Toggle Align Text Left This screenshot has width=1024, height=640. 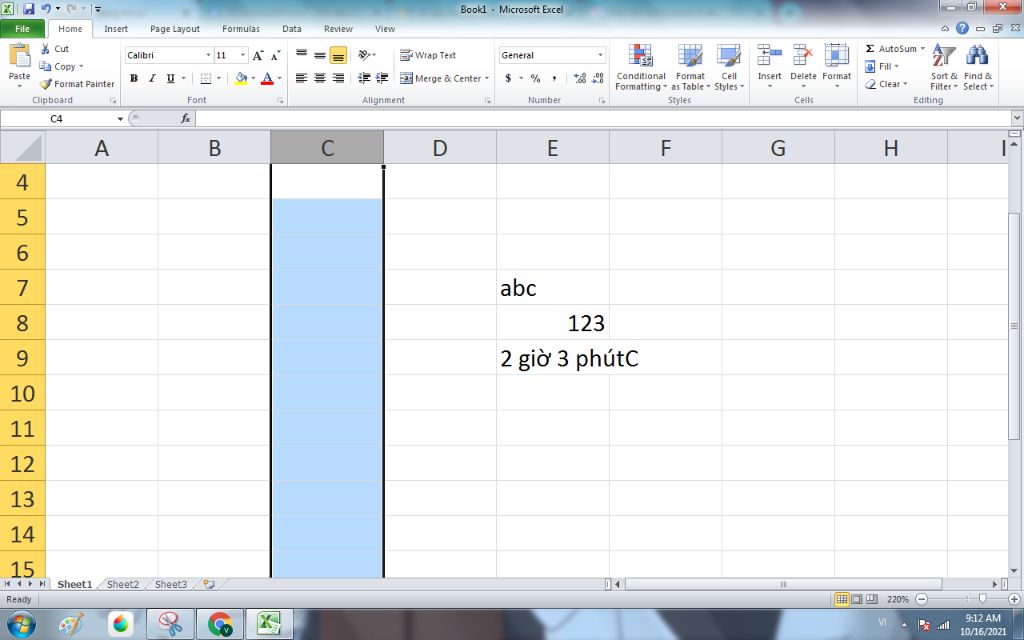(x=301, y=78)
